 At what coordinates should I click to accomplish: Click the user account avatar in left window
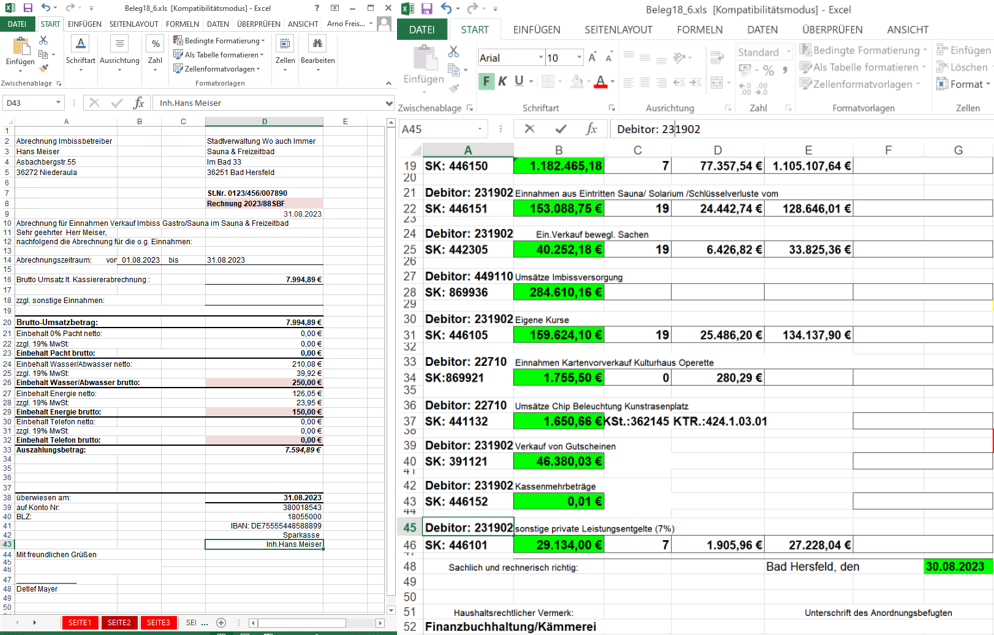tap(384, 23)
